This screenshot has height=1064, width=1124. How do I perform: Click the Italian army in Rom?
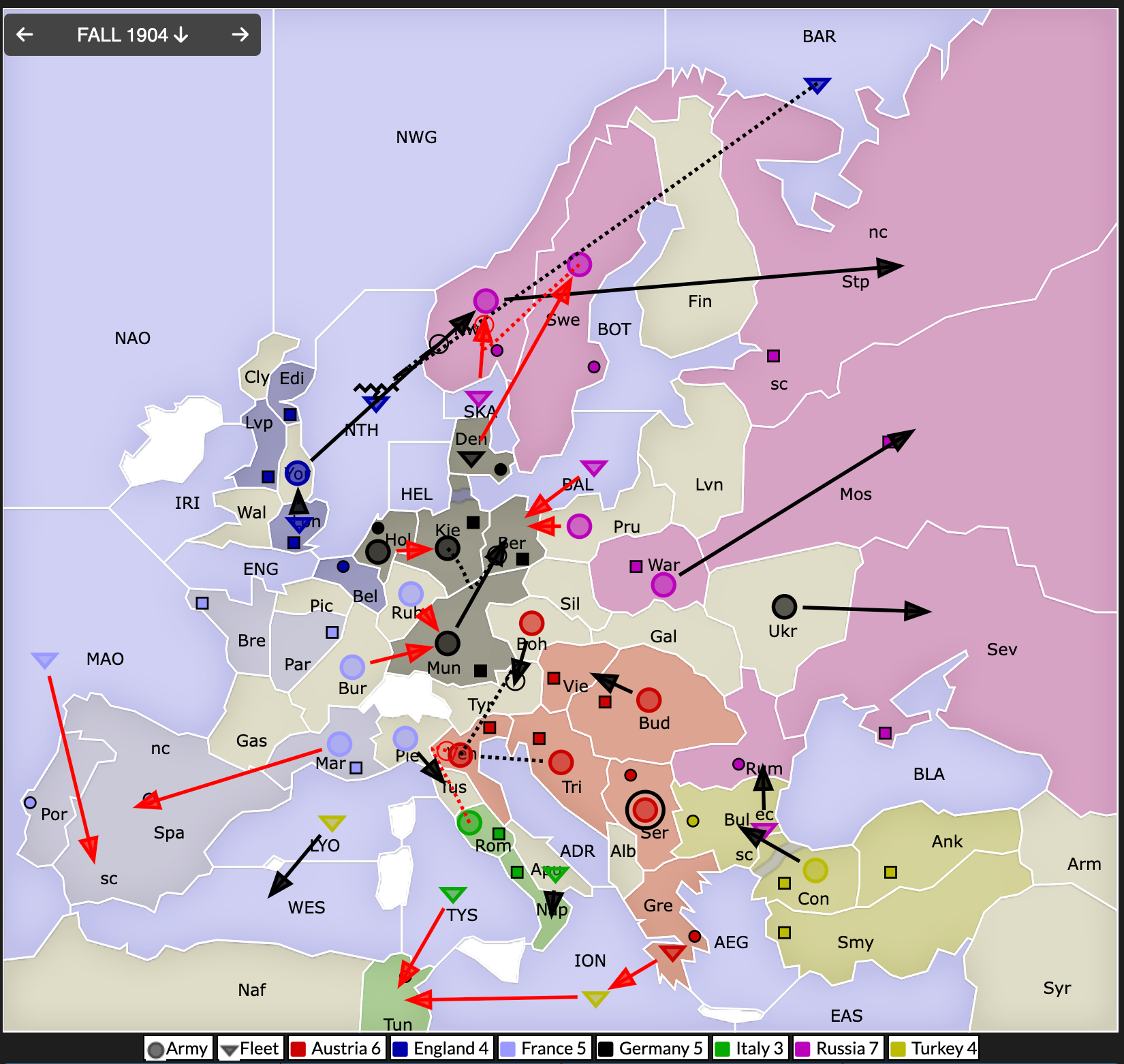pyautogui.click(x=469, y=823)
